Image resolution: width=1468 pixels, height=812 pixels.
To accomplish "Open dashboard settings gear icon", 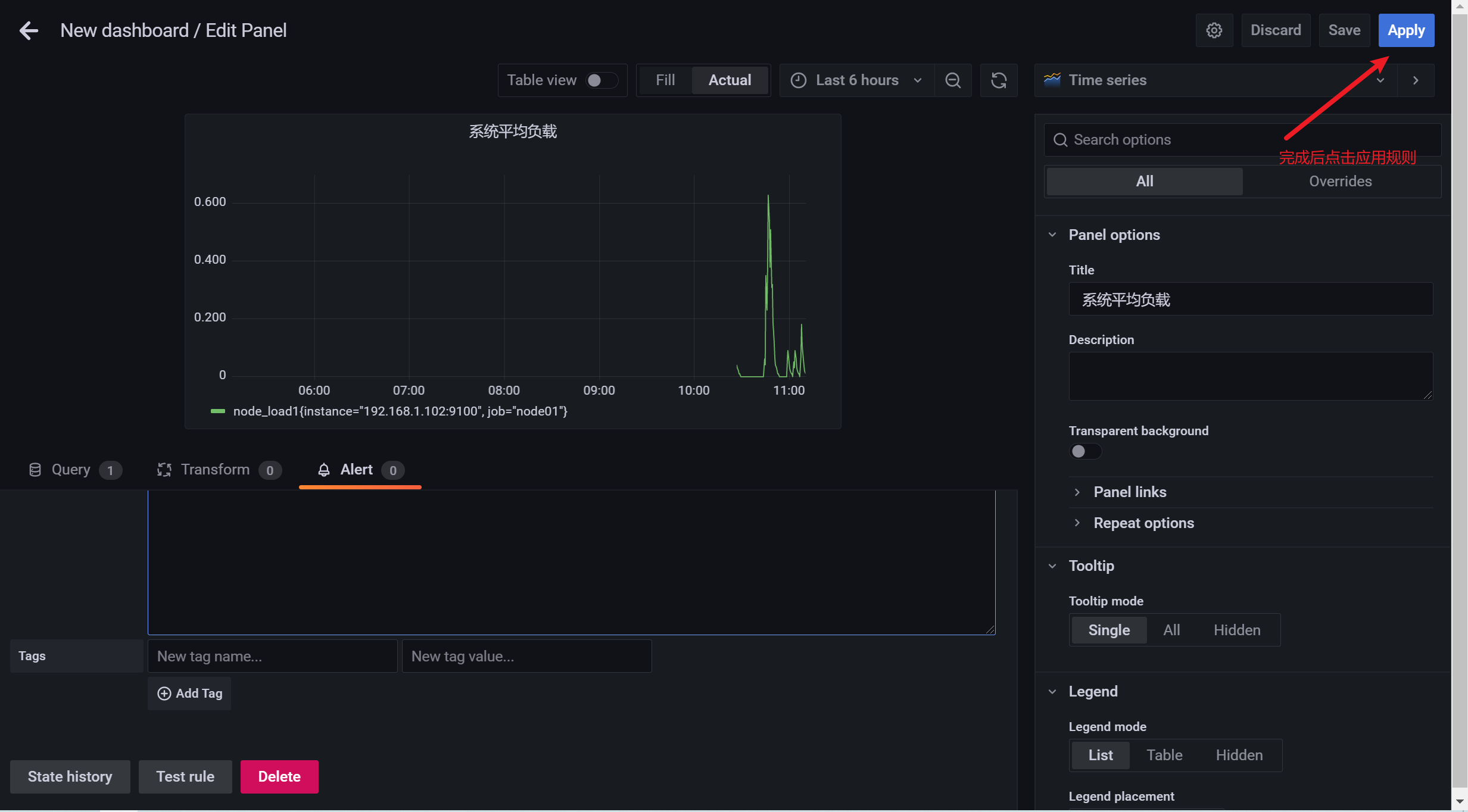I will [1214, 30].
